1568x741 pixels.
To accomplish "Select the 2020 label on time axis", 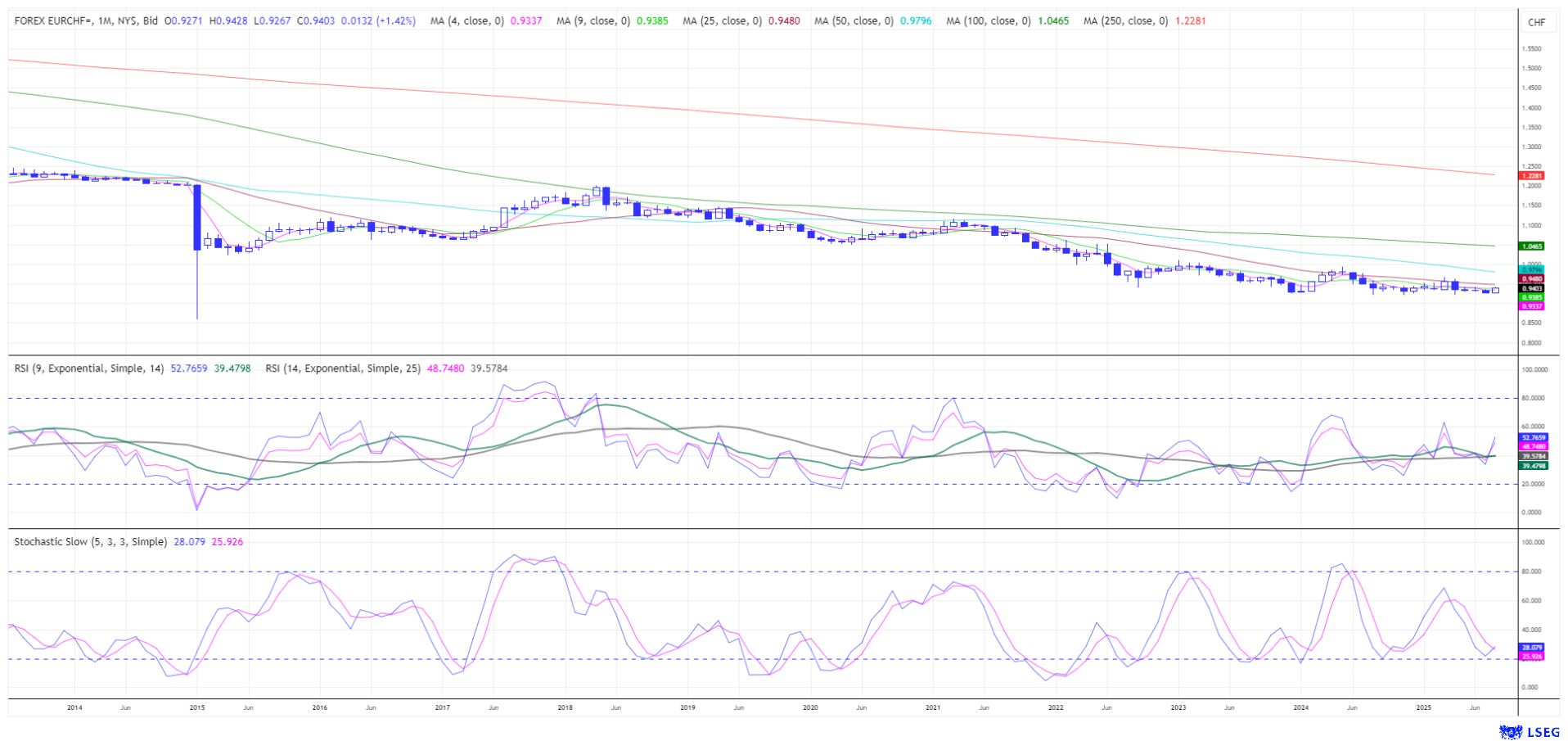I will 810,707.
